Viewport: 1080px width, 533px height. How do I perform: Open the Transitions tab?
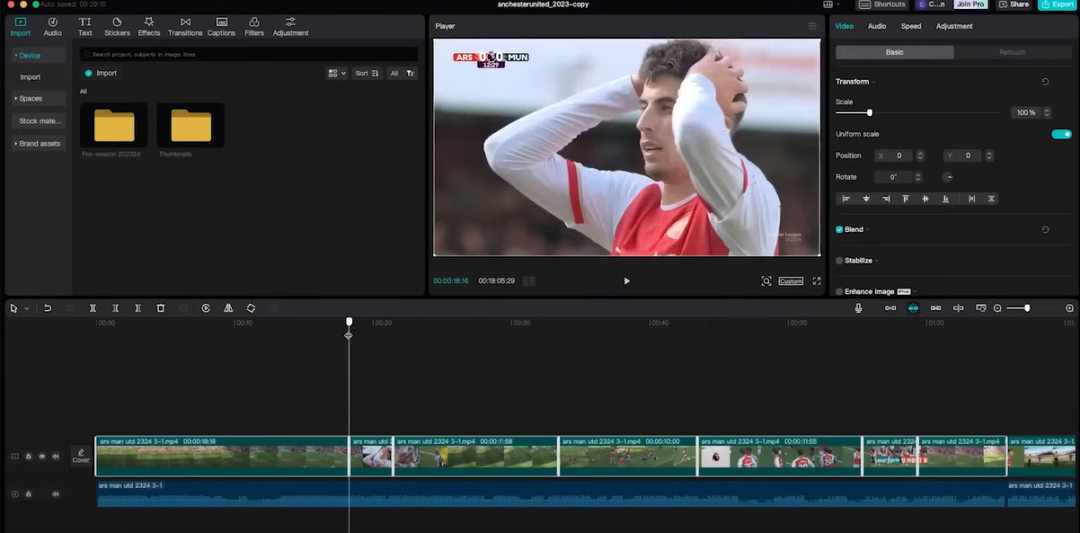185,27
